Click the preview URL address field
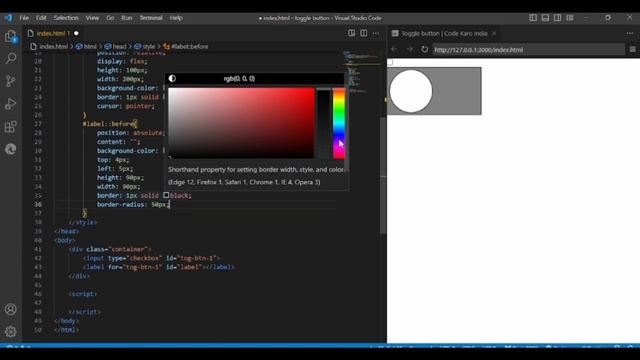 [529, 49]
